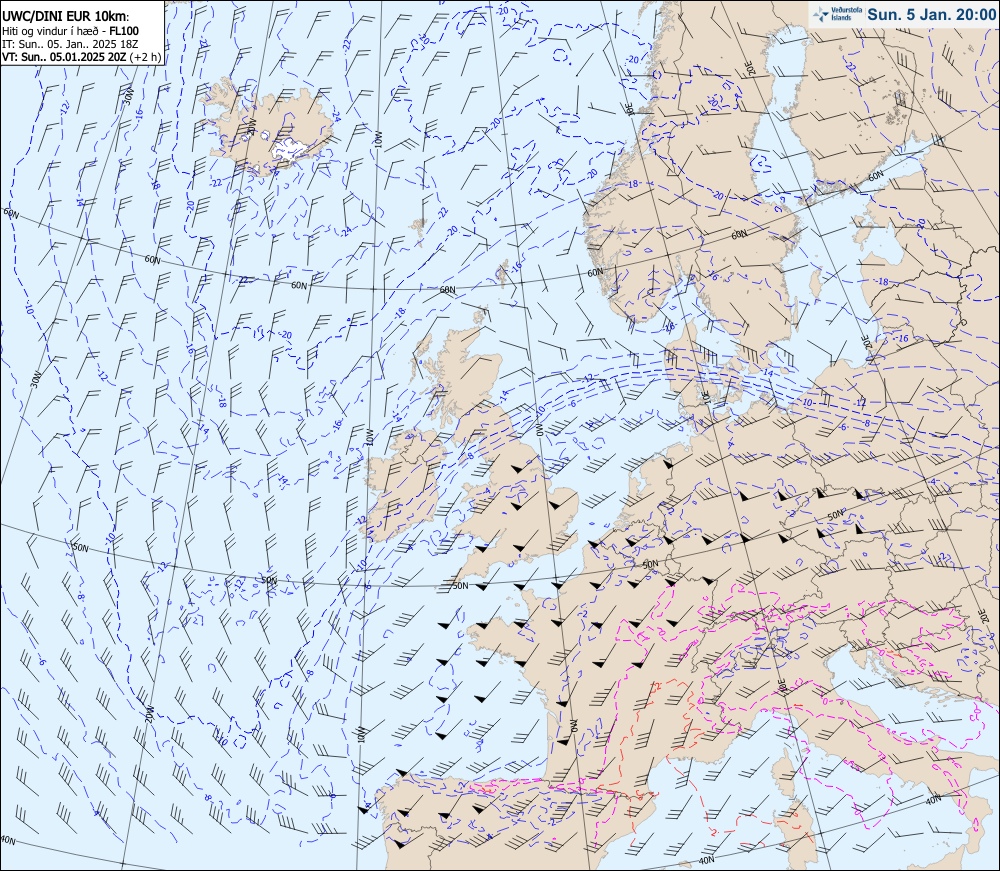This screenshot has height=871, width=1000.
Task: Click the "Sun. 5 Jan. 20:00" timestamp
Action: [932, 15]
